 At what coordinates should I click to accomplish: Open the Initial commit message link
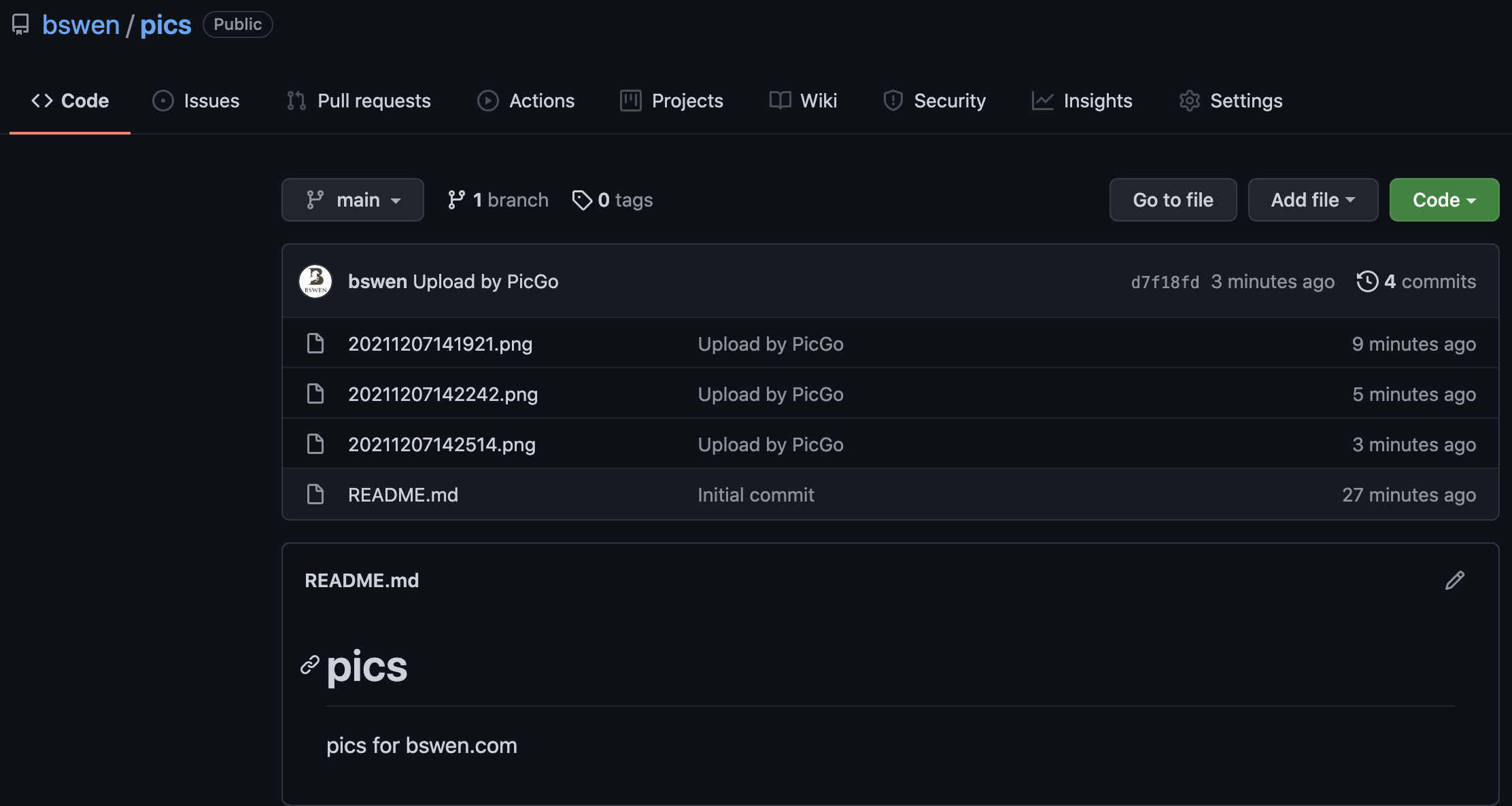[755, 495]
